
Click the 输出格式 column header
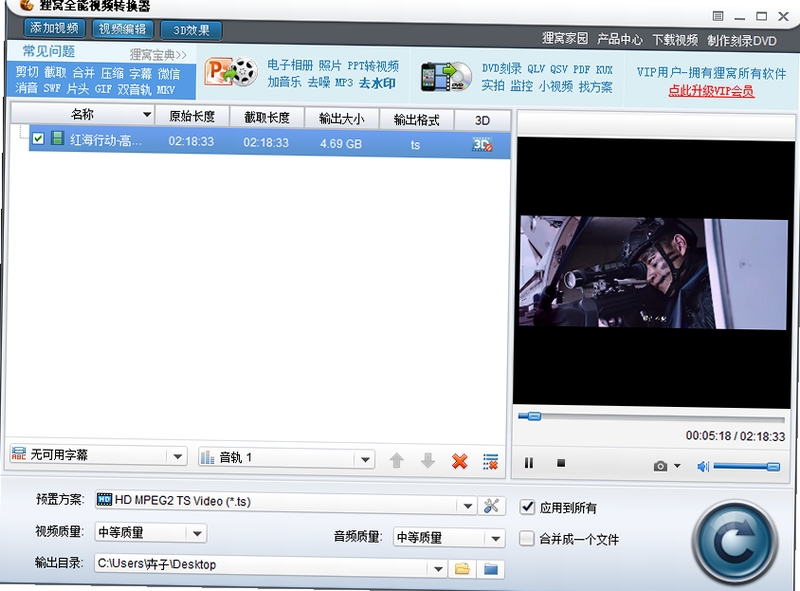point(416,120)
